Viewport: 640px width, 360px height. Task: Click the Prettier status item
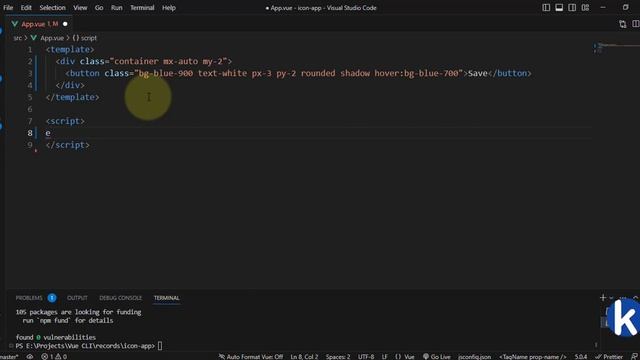pos(609,357)
